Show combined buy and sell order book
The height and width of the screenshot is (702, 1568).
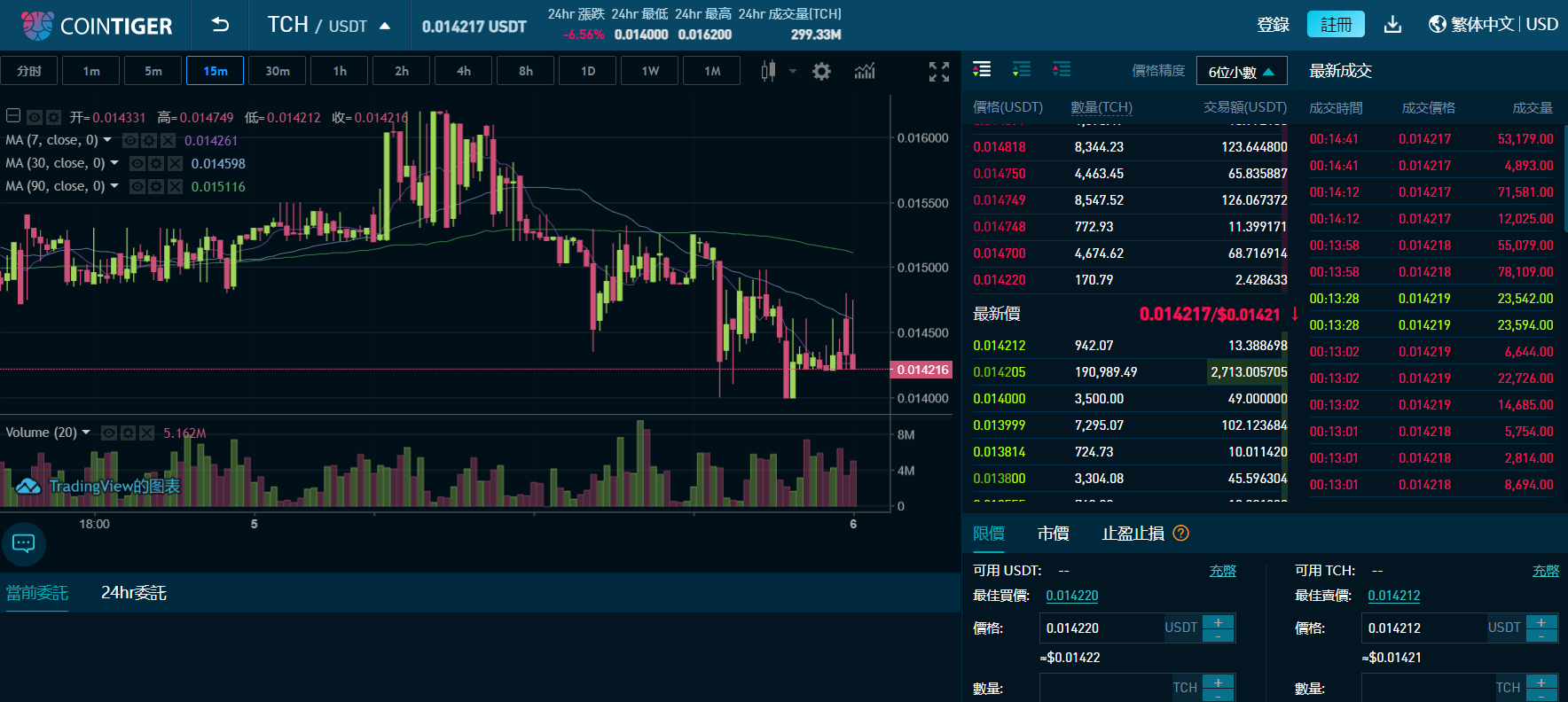(982, 69)
